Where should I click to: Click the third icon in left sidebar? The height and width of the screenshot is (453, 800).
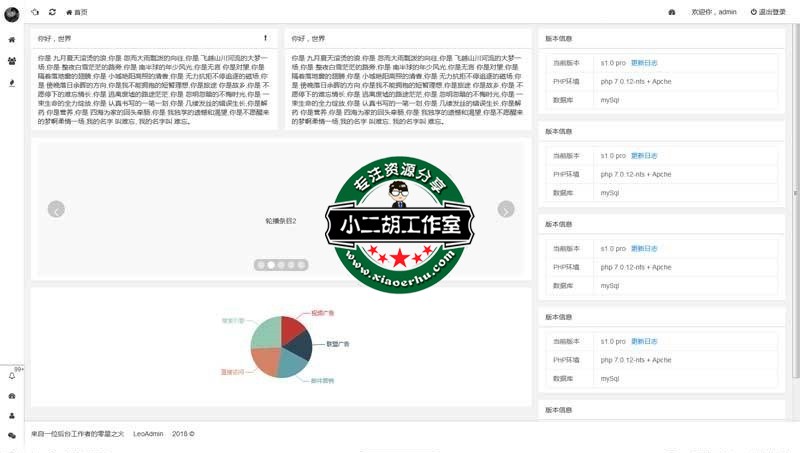click(x=12, y=83)
